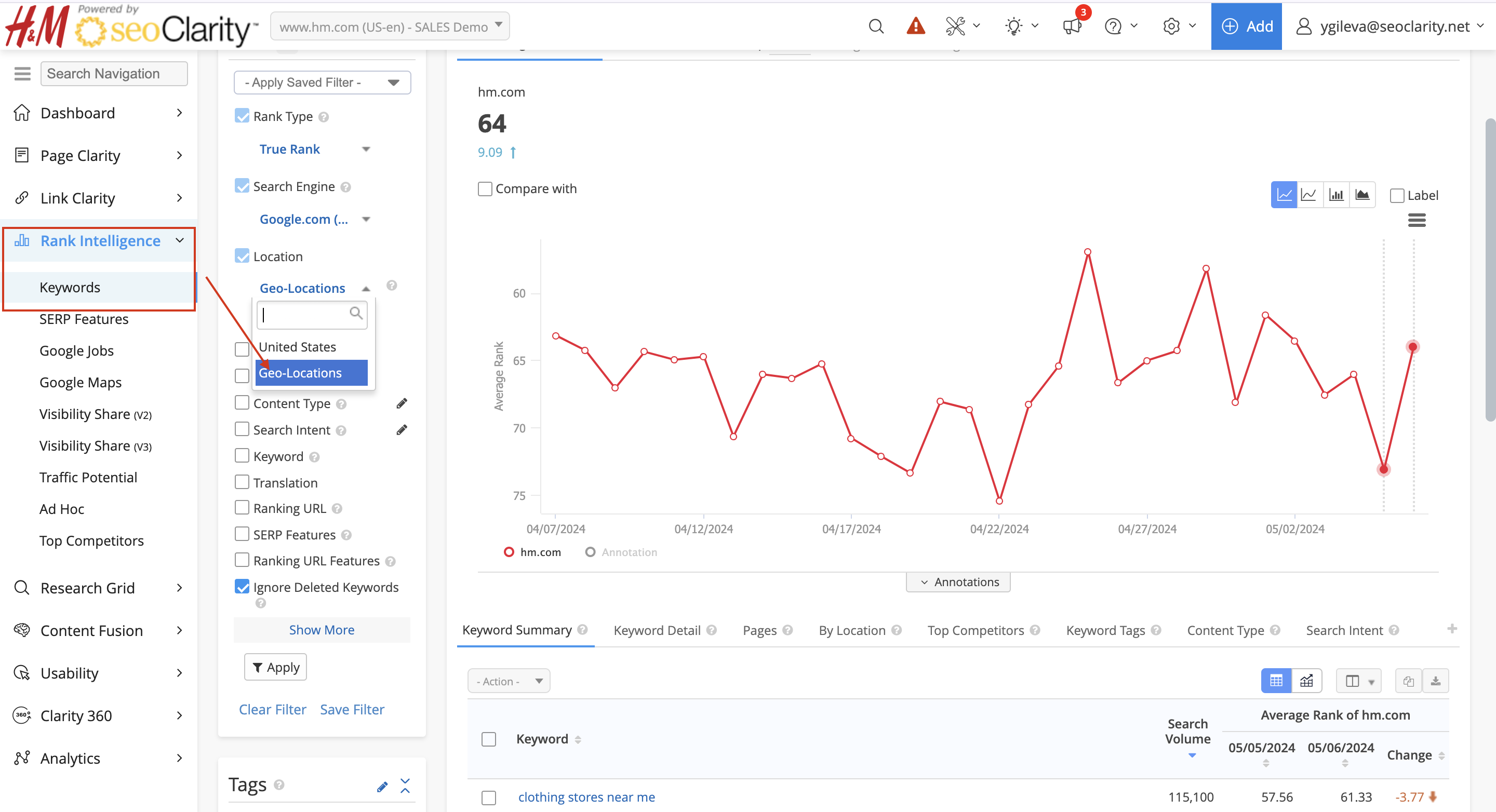Click the Search Navigation input field
The width and height of the screenshot is (1496, 812).
(x=114, y=74)
